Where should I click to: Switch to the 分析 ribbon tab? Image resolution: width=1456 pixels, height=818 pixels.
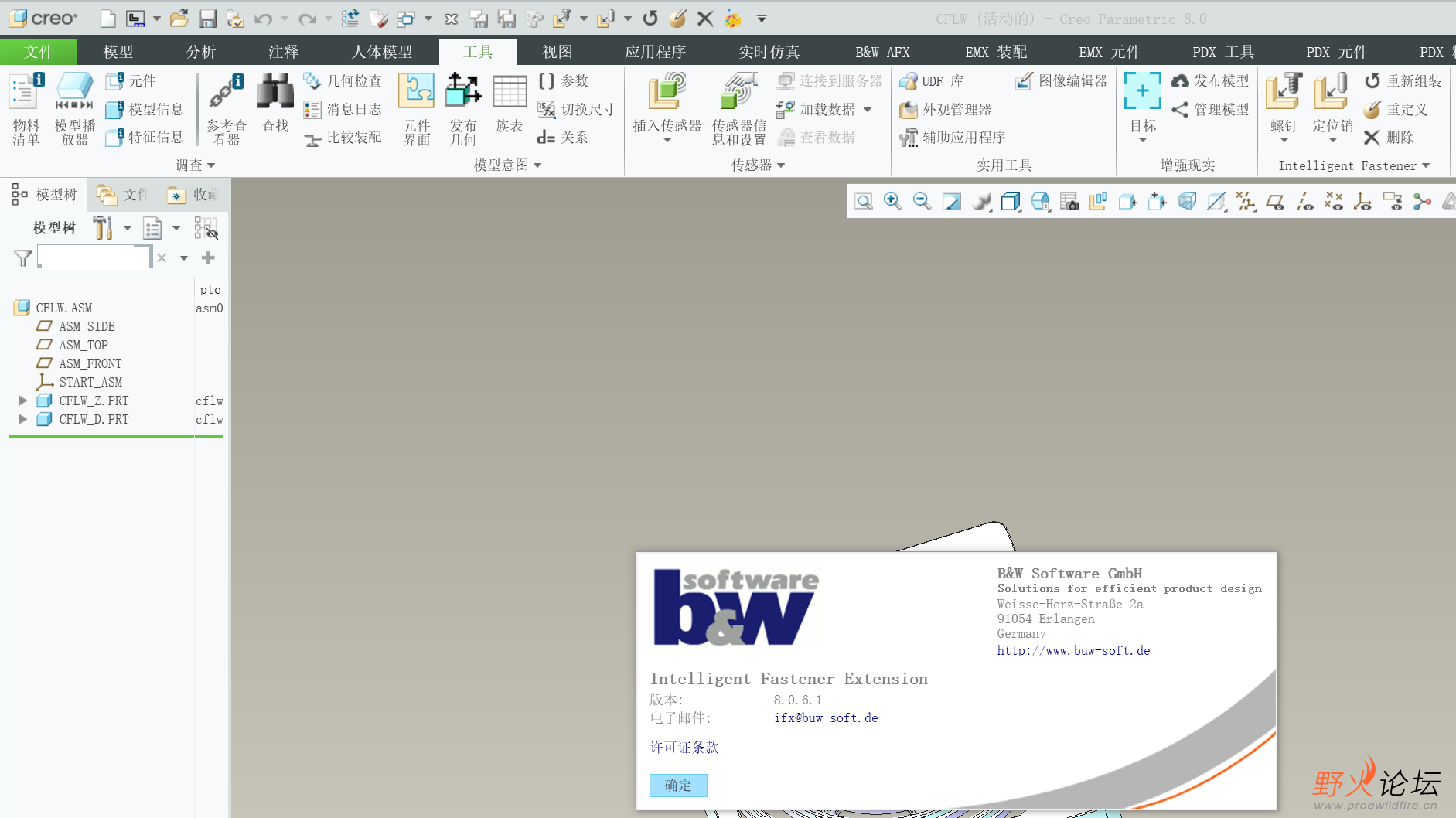[201, 52]
